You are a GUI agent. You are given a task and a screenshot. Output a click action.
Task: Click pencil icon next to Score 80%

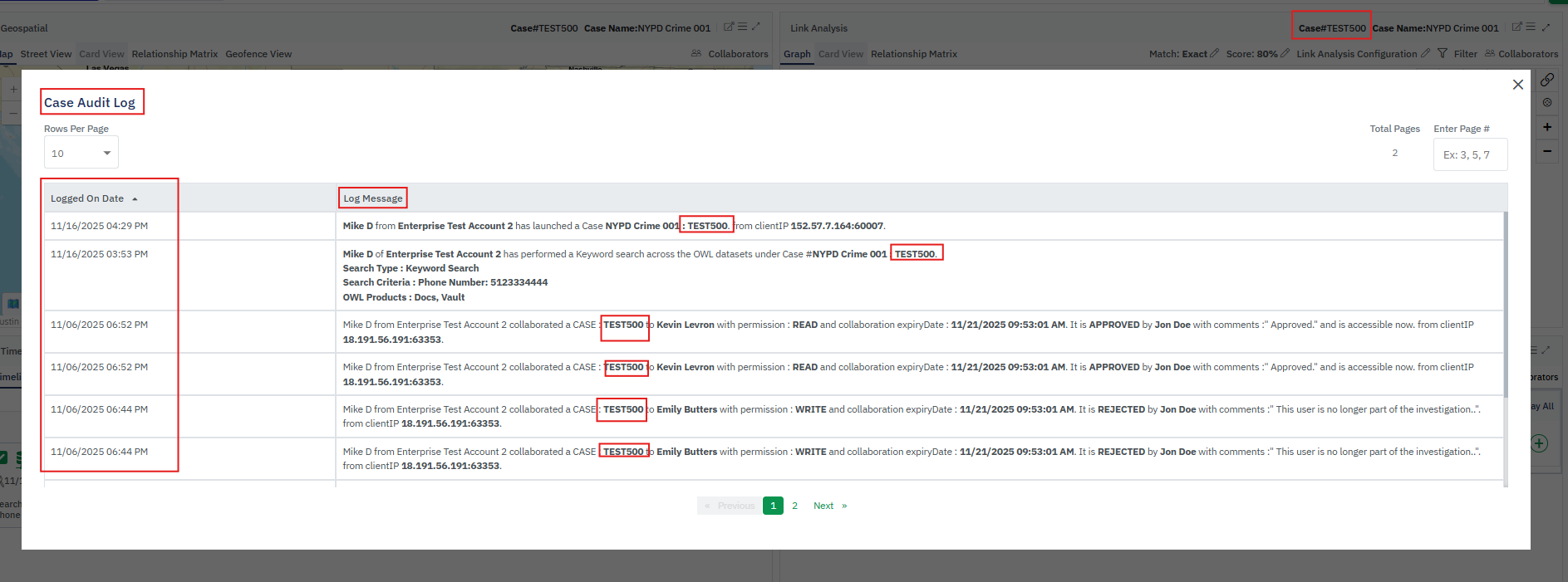pos(1285,54)
